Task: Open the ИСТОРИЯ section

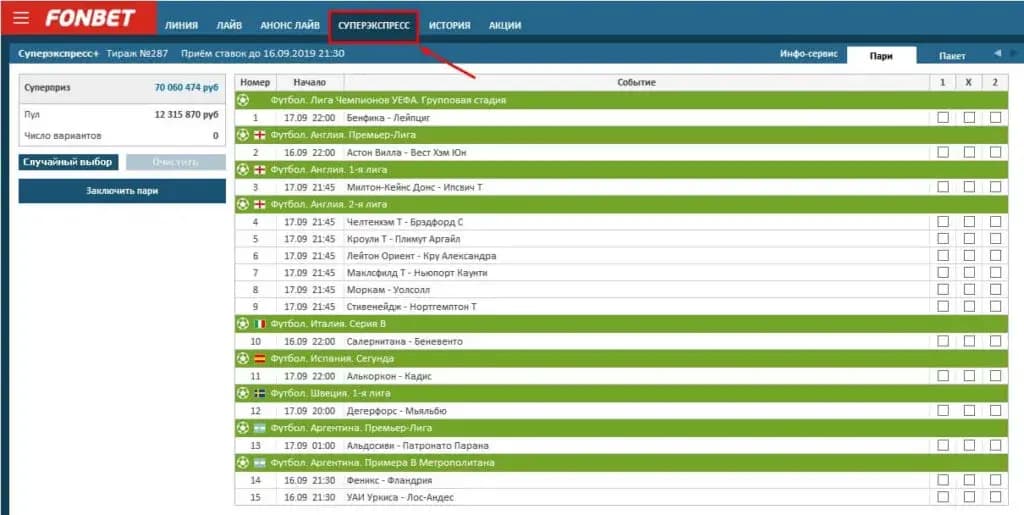Action: pyautogui.click(x=449, y=25)
